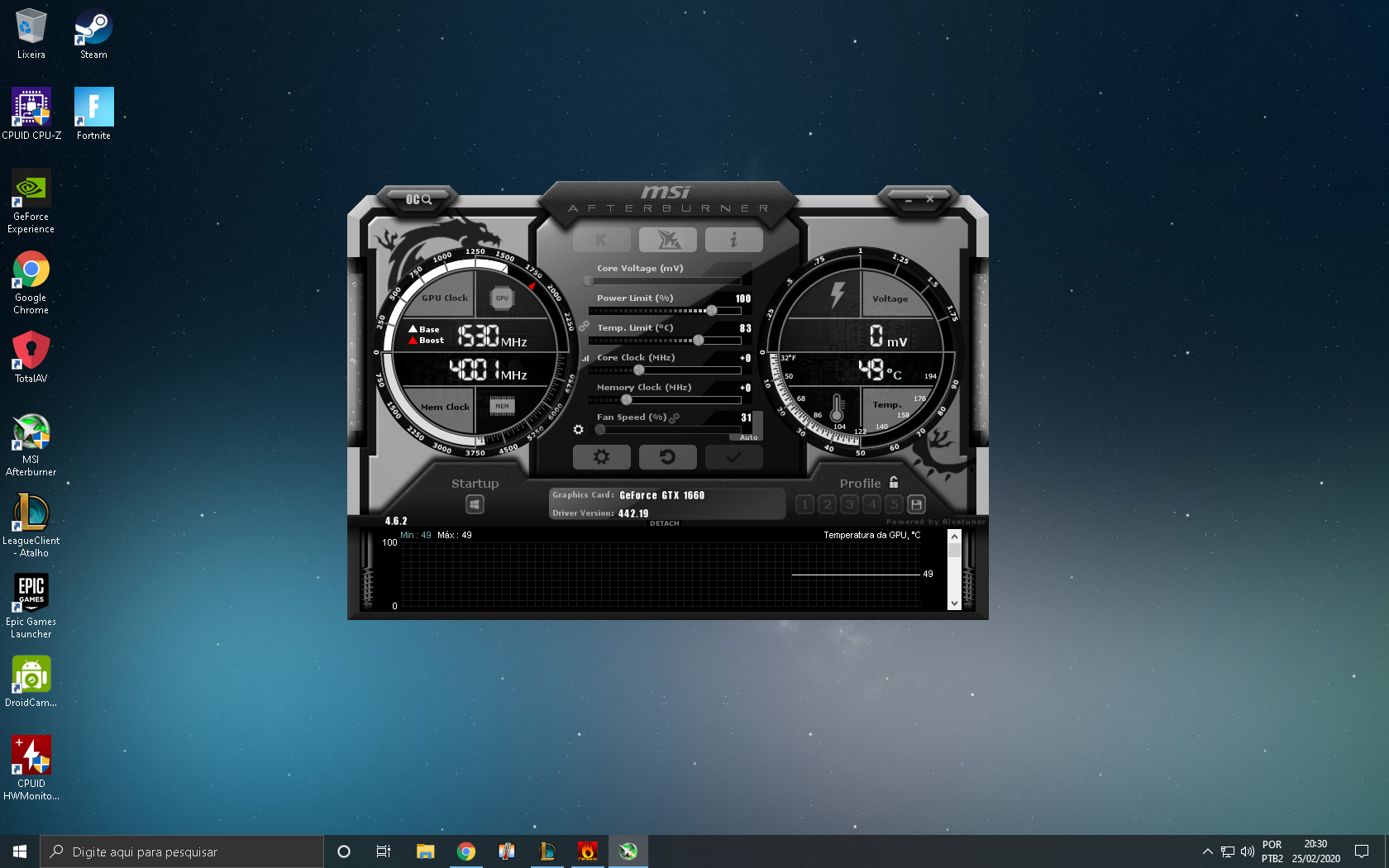The height and width of the screenshot is (868, 1389).
Task: Open the volume control in system tray
Action: point(1248,851)
